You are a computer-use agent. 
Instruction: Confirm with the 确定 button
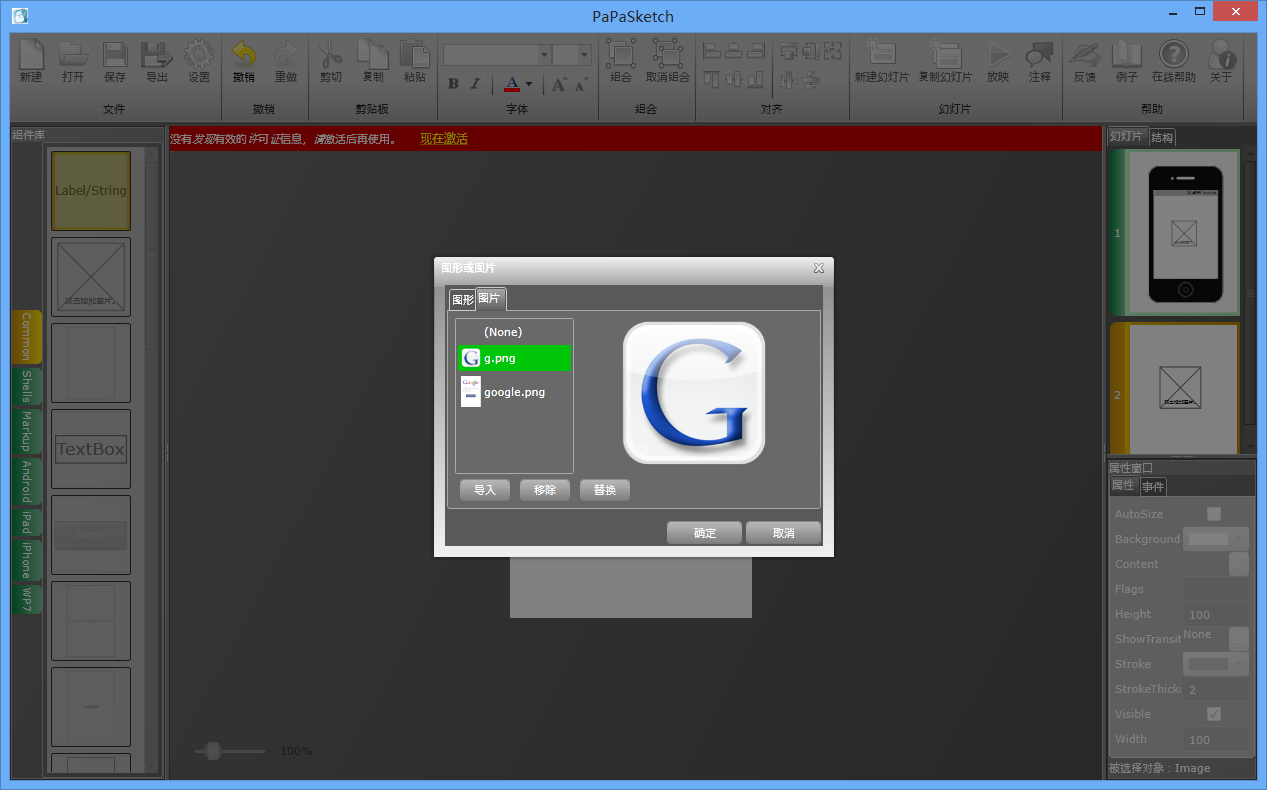[705, 533]
